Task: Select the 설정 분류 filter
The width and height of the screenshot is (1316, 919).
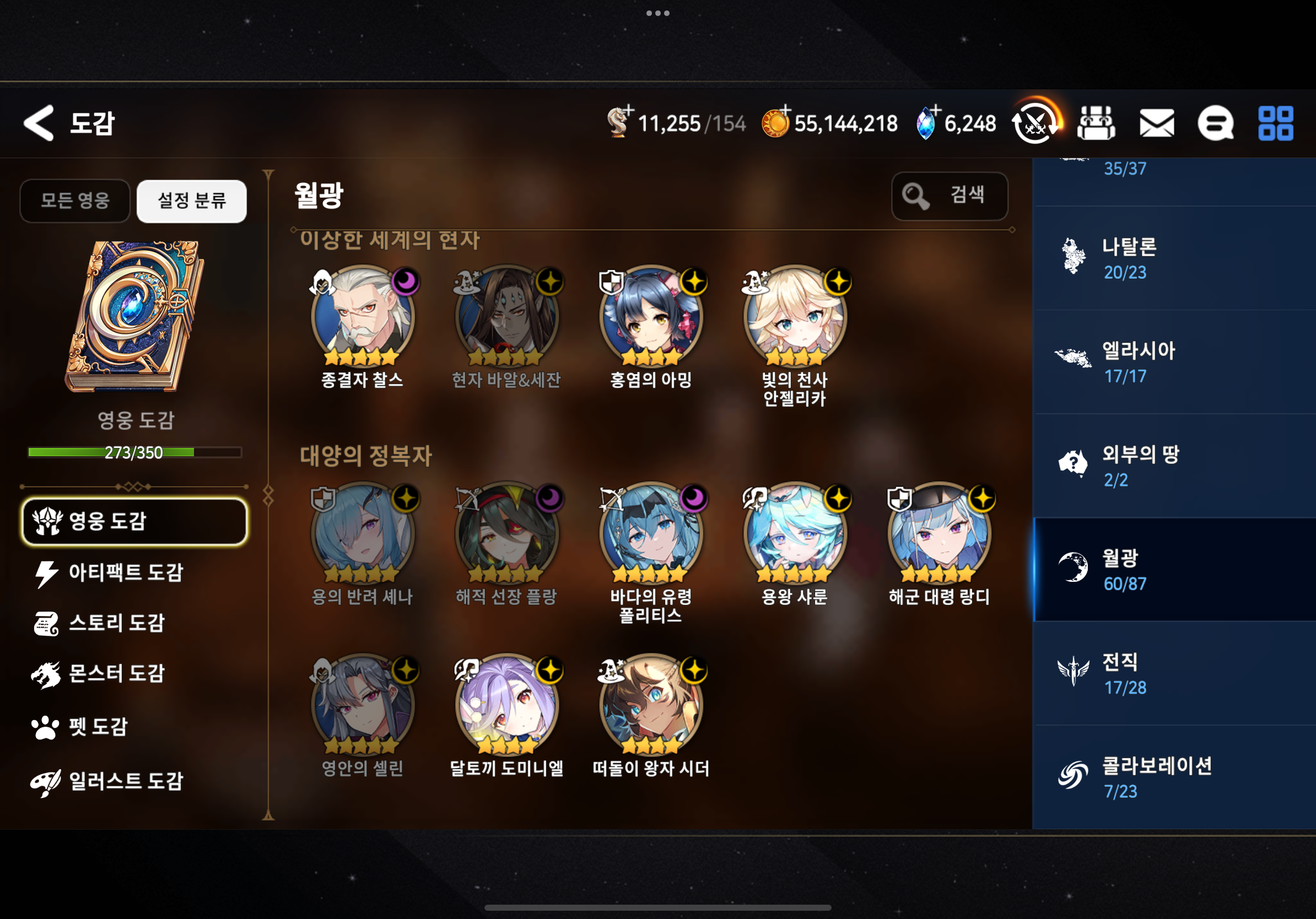Action: pos(191,201)
